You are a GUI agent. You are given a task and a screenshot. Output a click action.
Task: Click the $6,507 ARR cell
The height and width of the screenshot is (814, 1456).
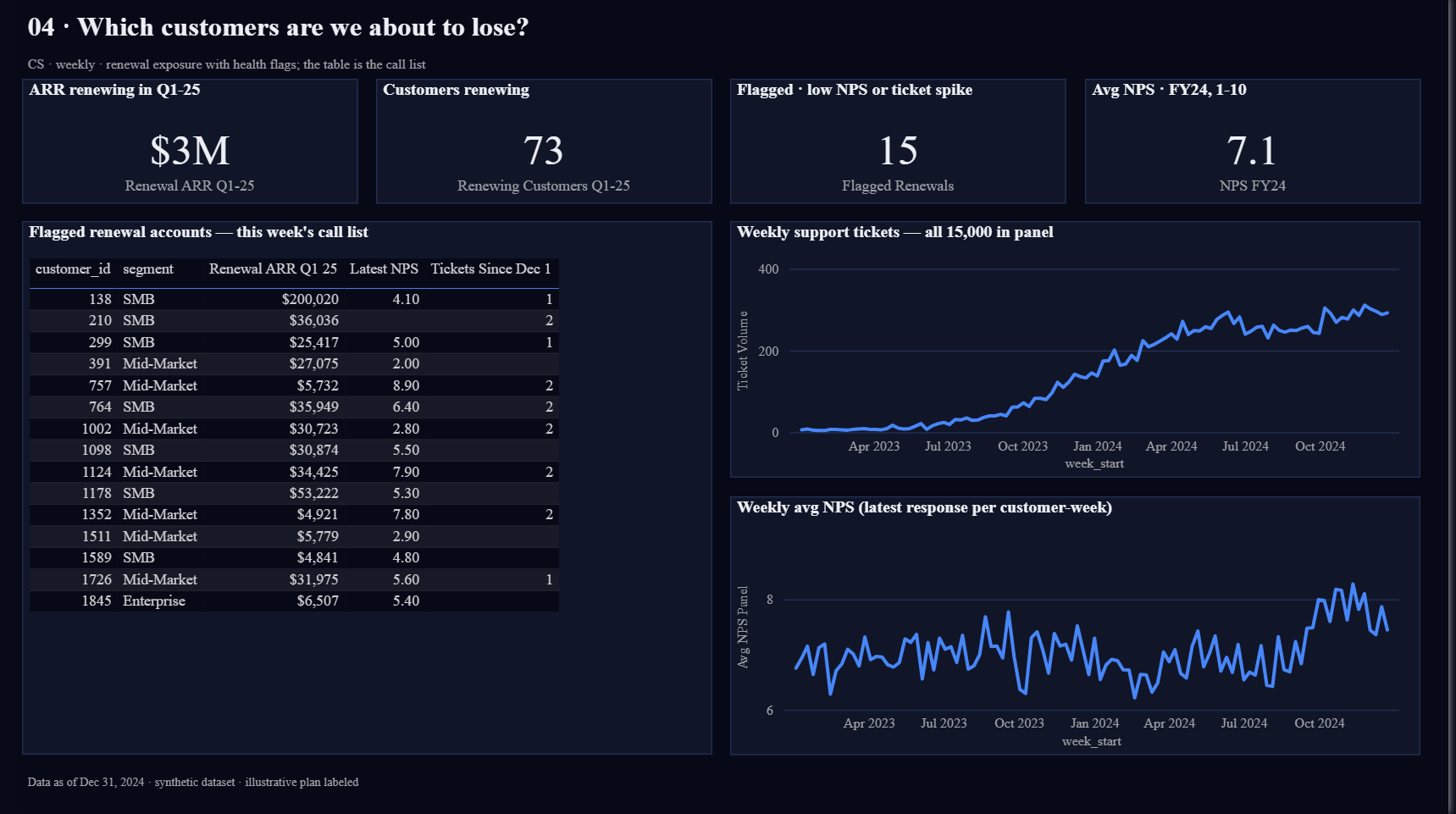[x=318, y=601]
